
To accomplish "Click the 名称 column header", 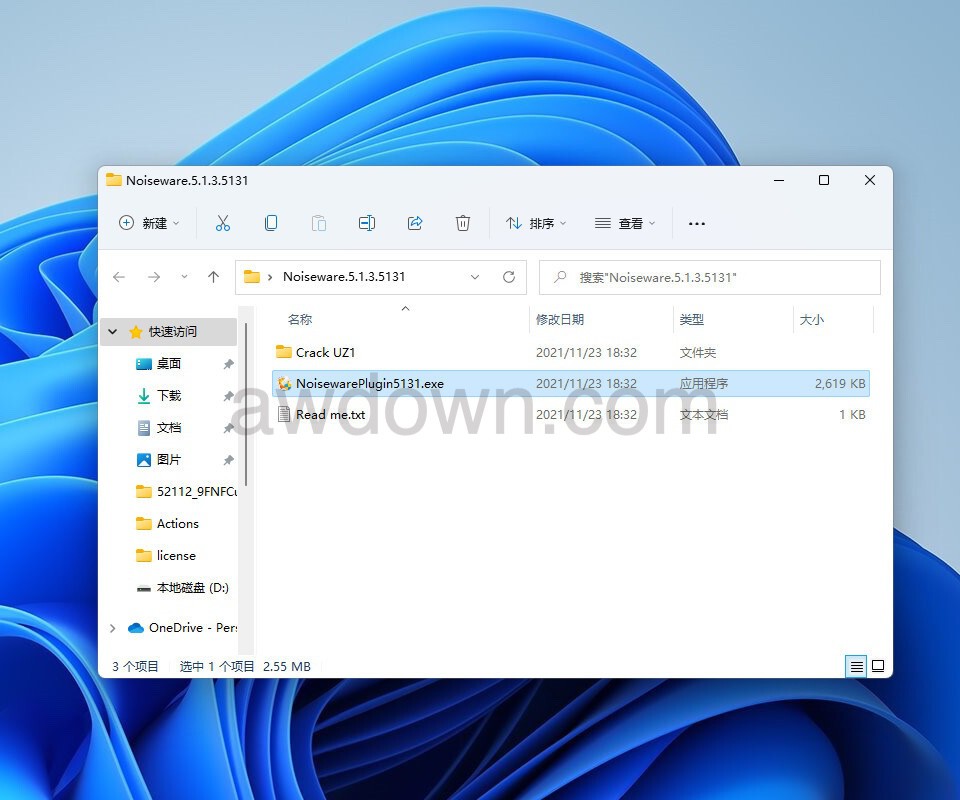I will pos(300,320).
